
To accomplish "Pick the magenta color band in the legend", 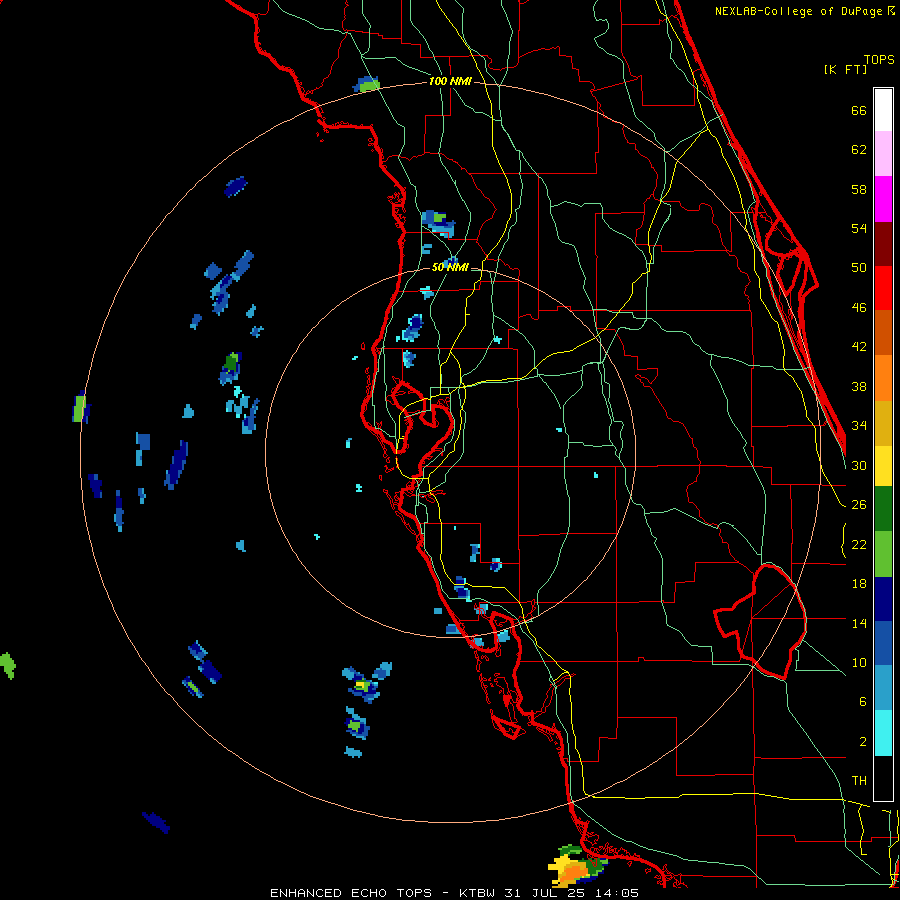I will [883, 199].
